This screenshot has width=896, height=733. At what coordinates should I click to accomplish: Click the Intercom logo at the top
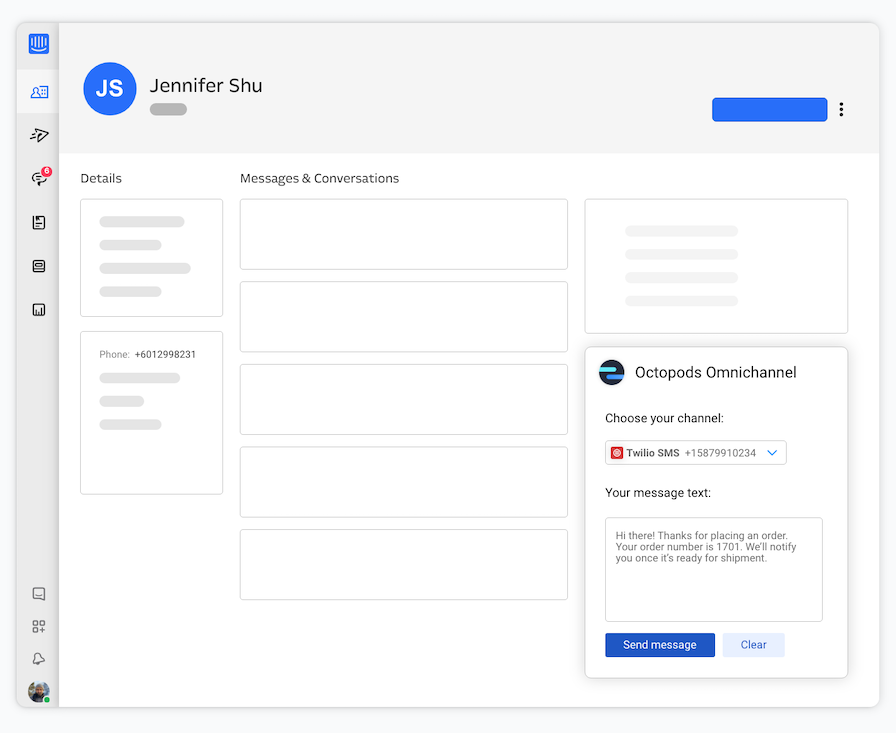click(x=38, y=43)
